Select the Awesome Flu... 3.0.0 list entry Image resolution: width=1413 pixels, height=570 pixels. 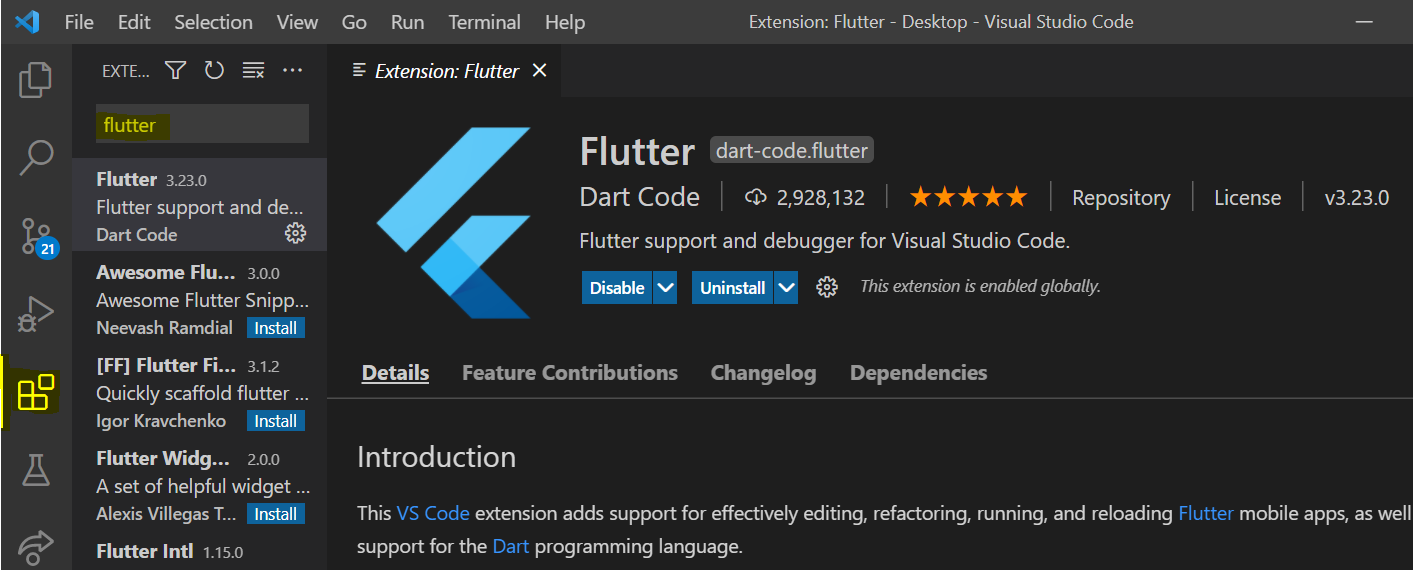(200, 297)
